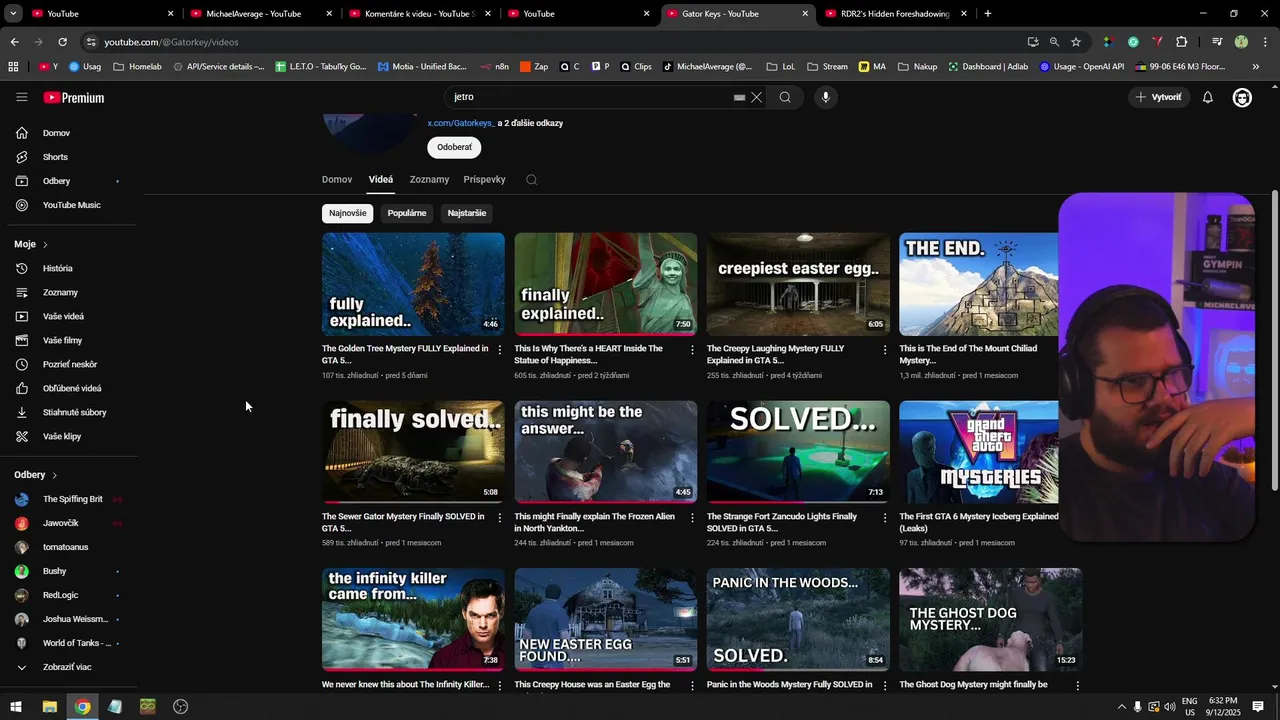This screenshot has width=1280, height=720.
Task: Show more bookmarks with the chevron
Action: click(x=1256, y=67)
